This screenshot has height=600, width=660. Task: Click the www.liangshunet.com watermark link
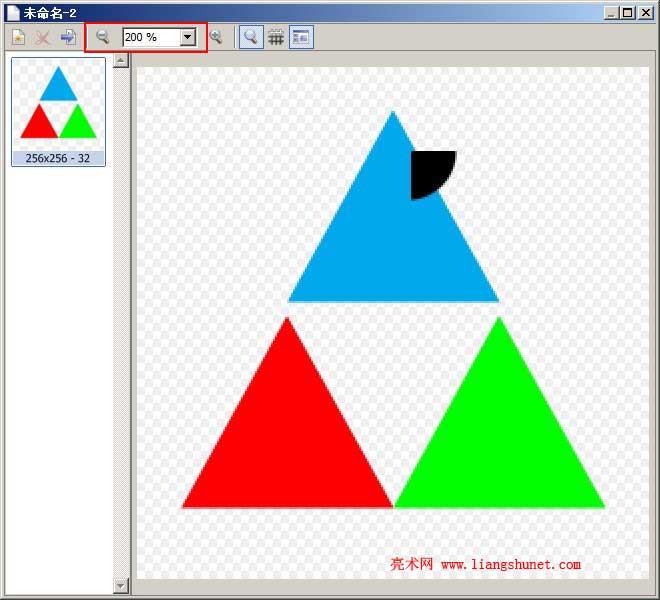[510, 565]
